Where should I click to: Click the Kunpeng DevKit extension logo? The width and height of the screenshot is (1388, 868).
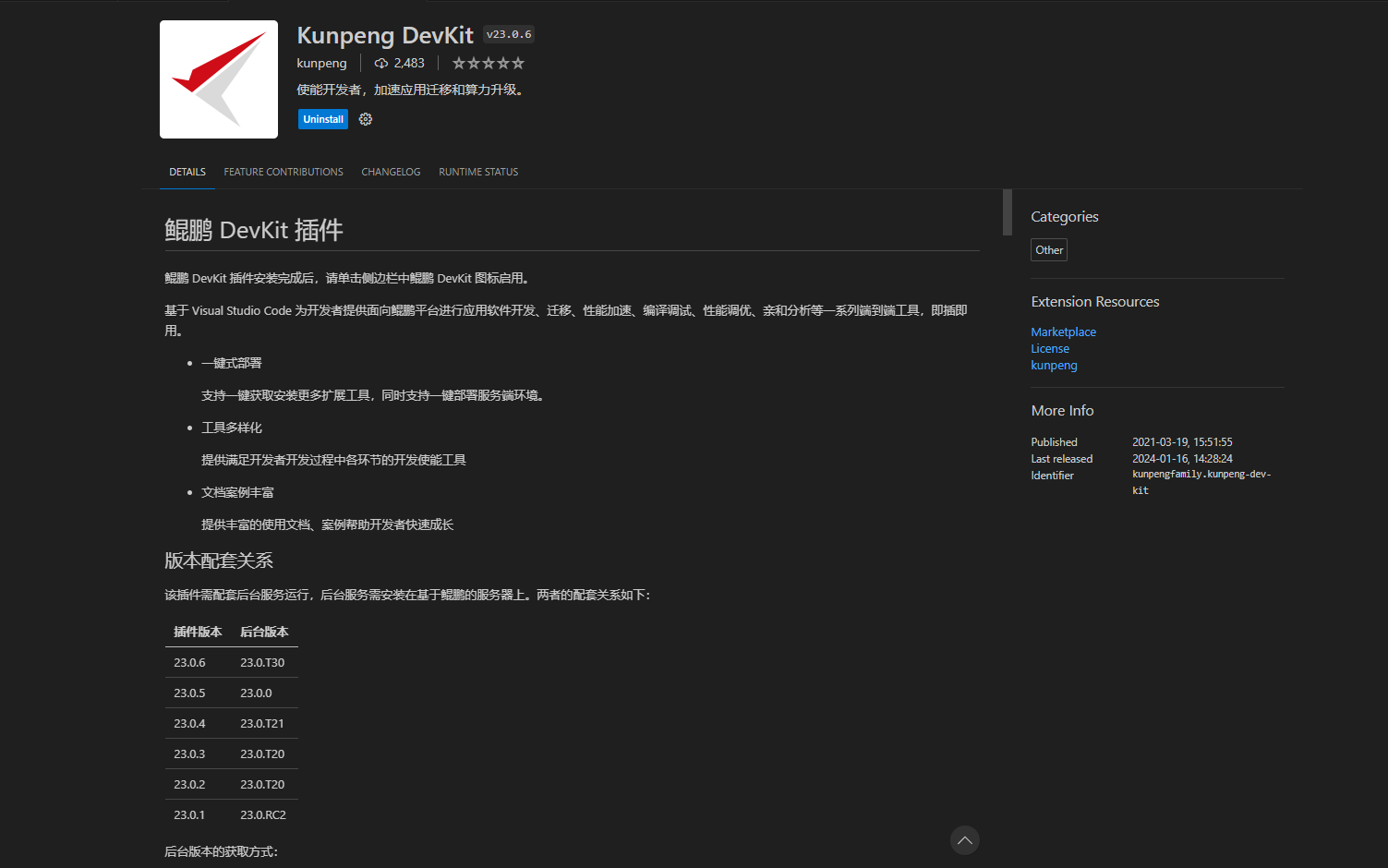click(x=219, y=79)
